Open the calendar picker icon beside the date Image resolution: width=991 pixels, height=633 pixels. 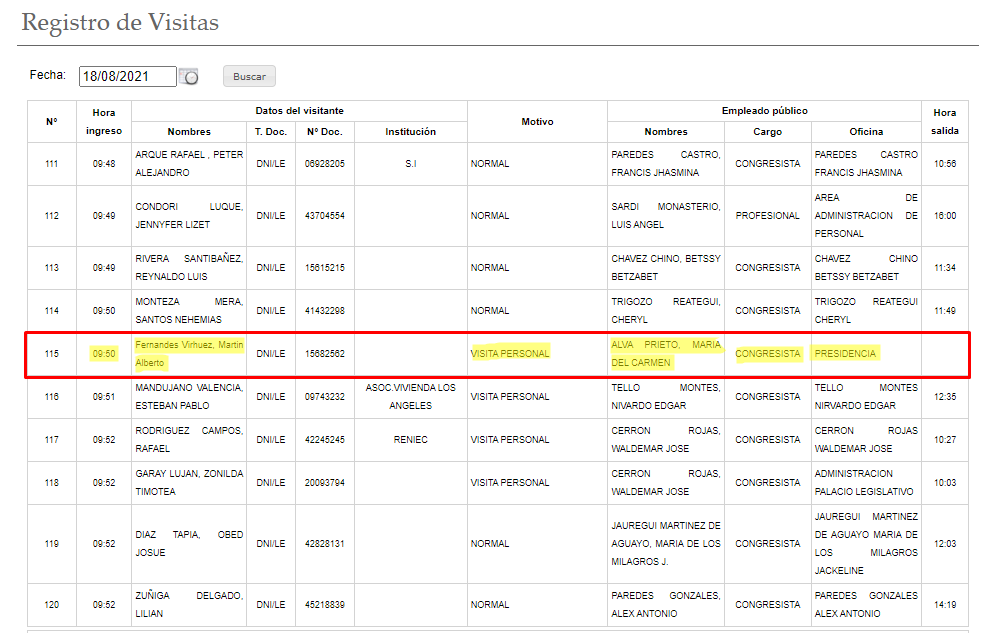click(189, 77)
